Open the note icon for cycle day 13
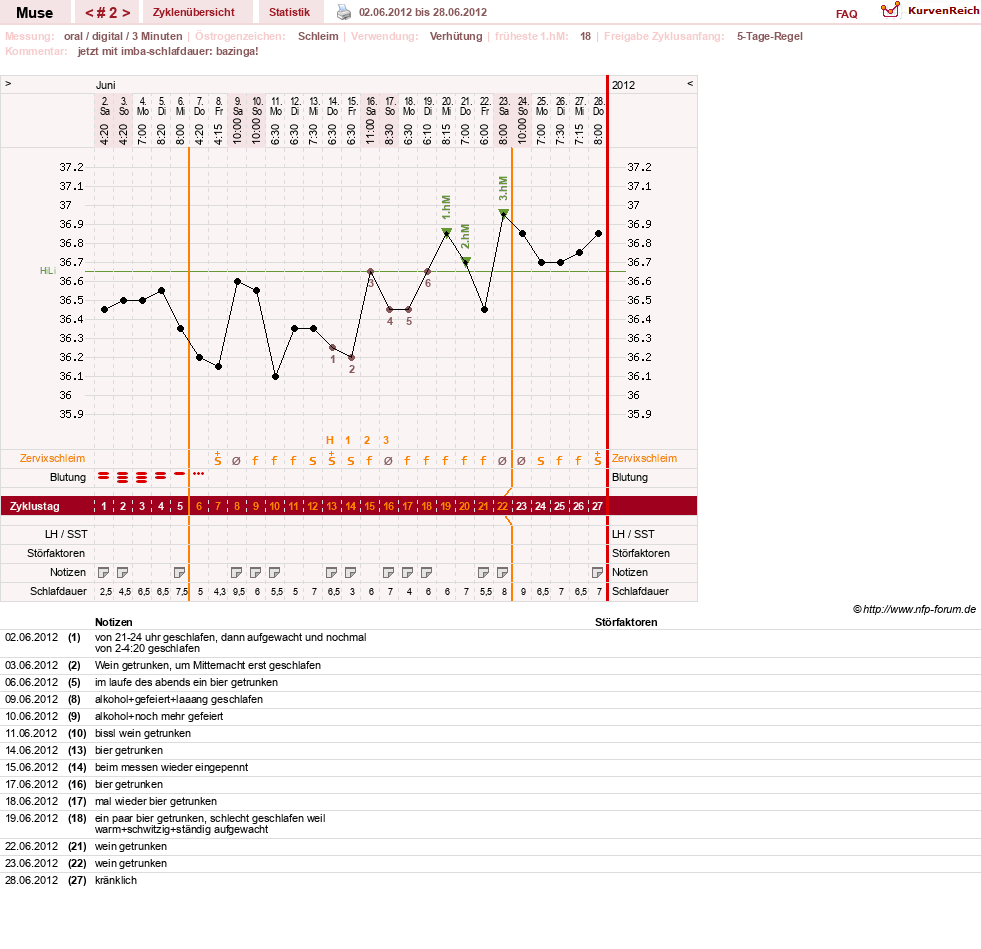The width and height of the screenshot is (981, 949). (x=332, y=572)
